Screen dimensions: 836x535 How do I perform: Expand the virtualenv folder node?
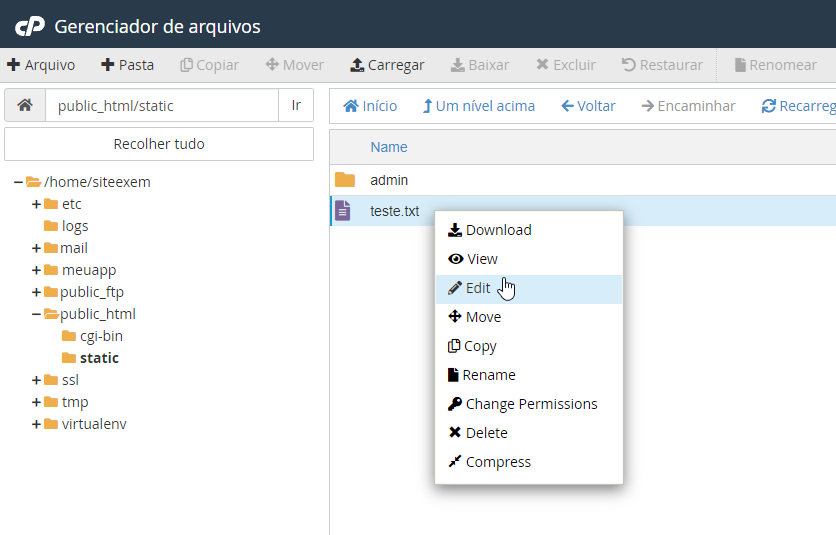36,424
